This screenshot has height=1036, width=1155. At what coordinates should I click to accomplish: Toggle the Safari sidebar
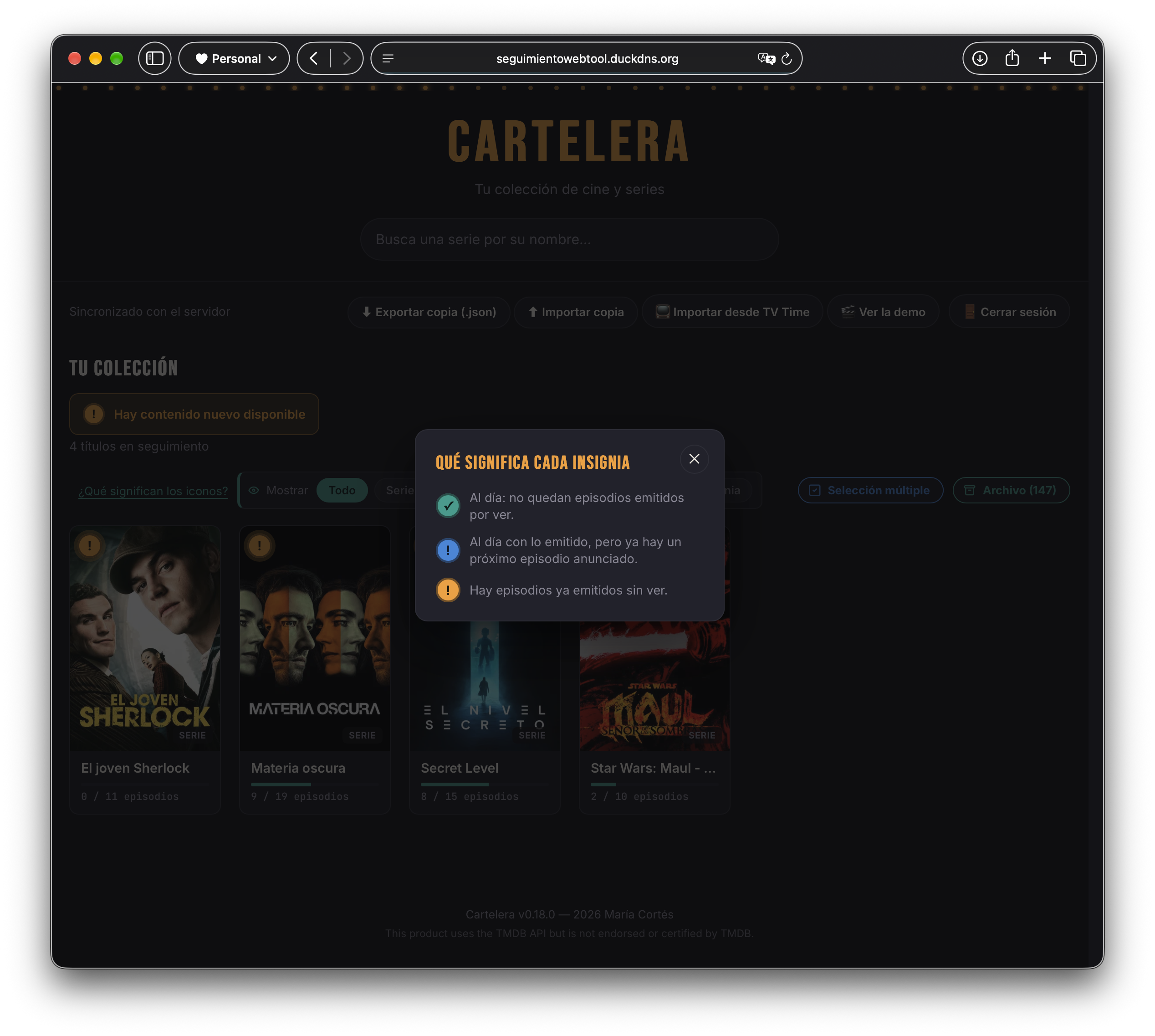(155, 58)
